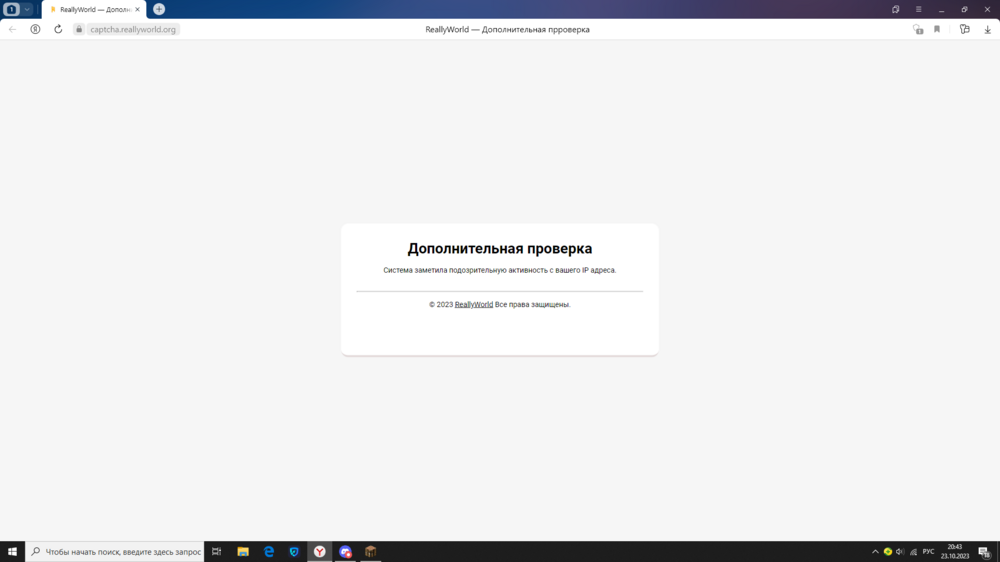Open Minecraft launcher taskbar icon
The image size is (1000, 562).
click(371, 552)
